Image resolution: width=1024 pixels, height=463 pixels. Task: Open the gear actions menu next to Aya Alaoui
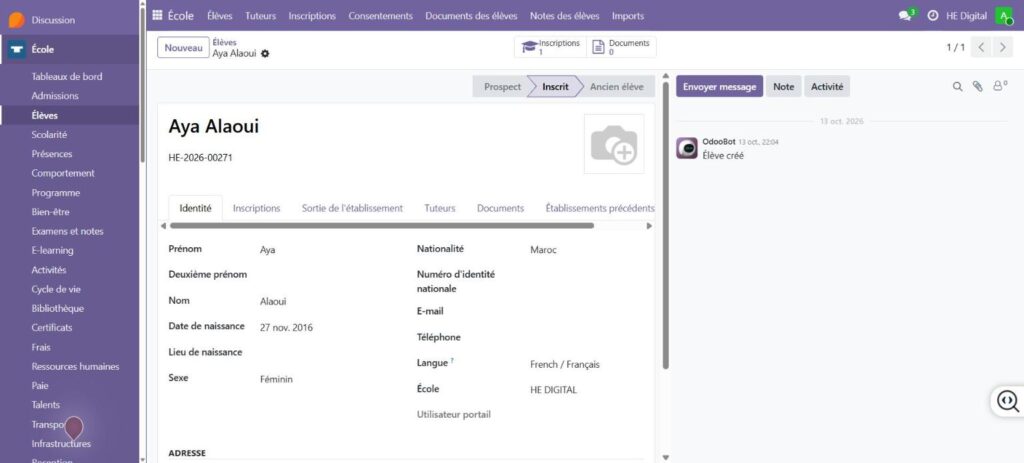[264, 54]
